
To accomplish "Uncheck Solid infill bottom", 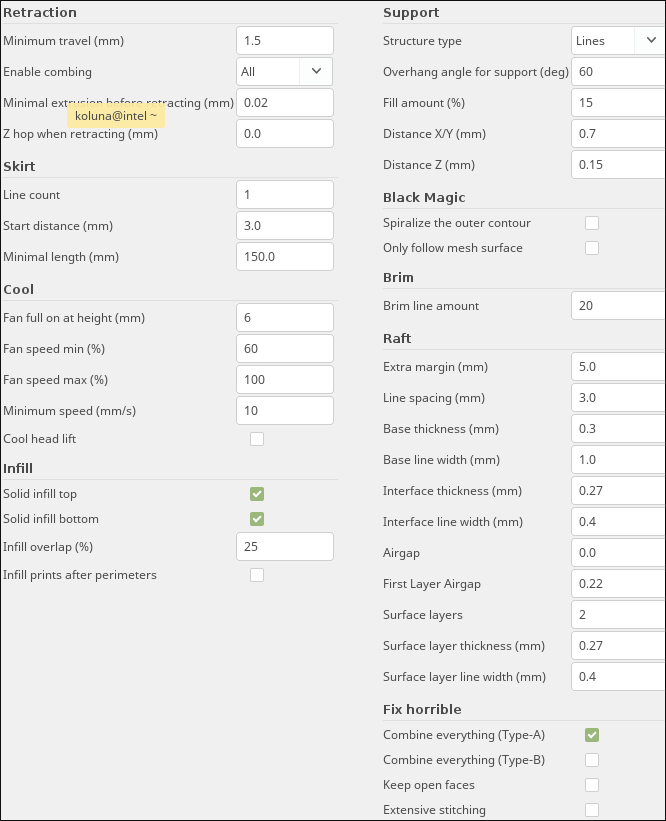I will tap(257, 519).
